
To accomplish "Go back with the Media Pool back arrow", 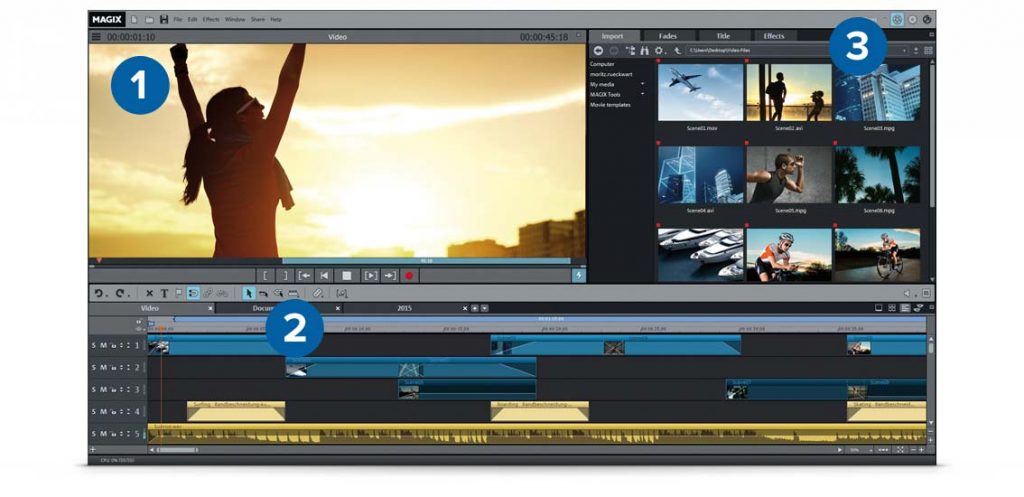I will click(x=598, y=50).
